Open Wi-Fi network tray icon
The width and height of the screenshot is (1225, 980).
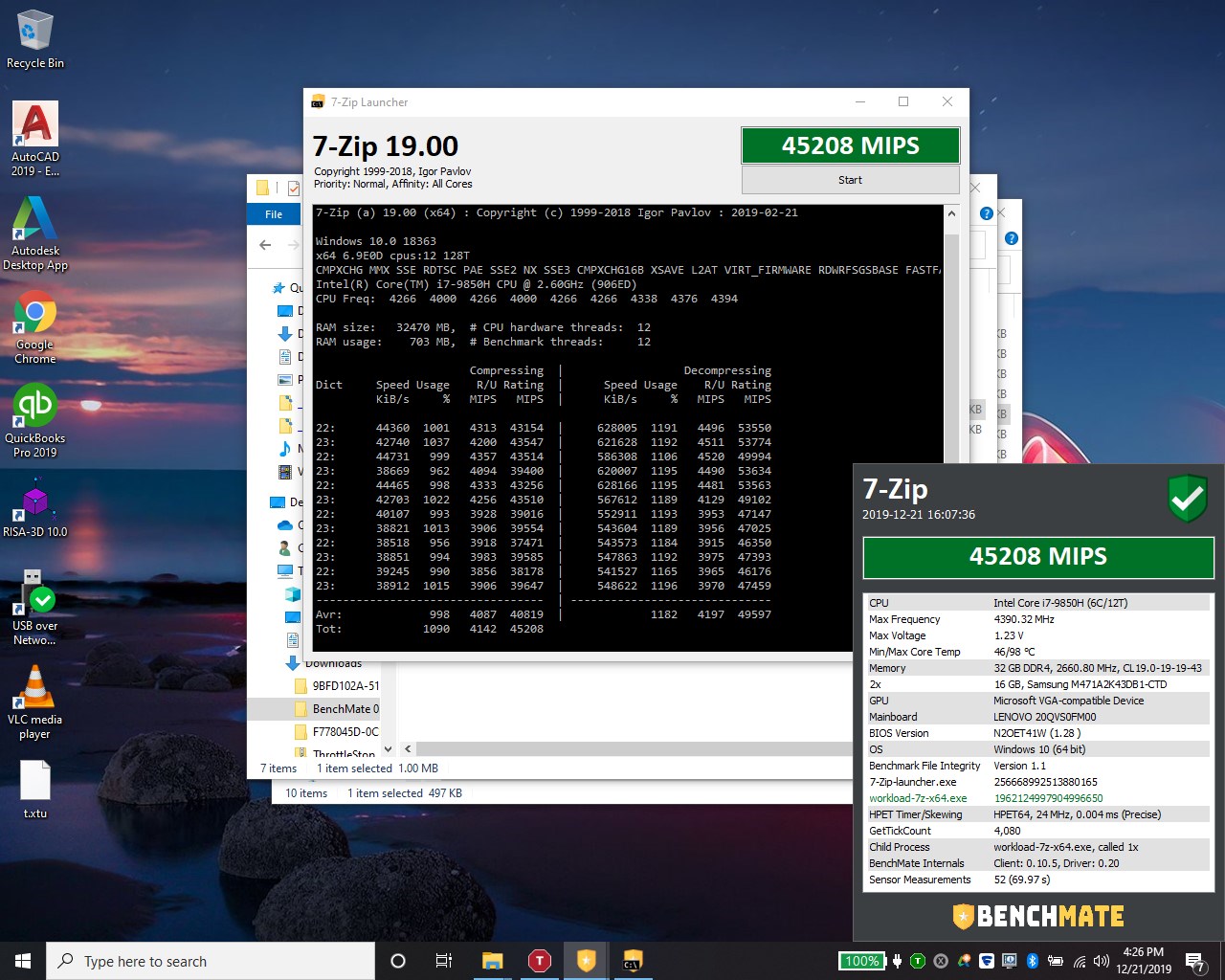tap(1080, 961)
